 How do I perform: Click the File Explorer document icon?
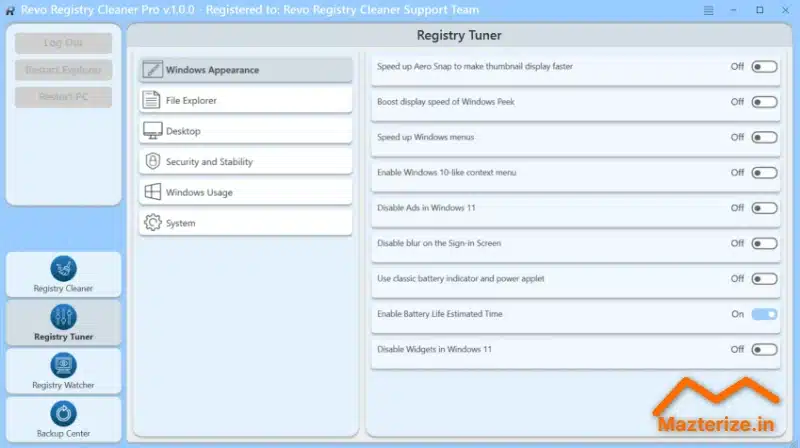pos(151,100)
